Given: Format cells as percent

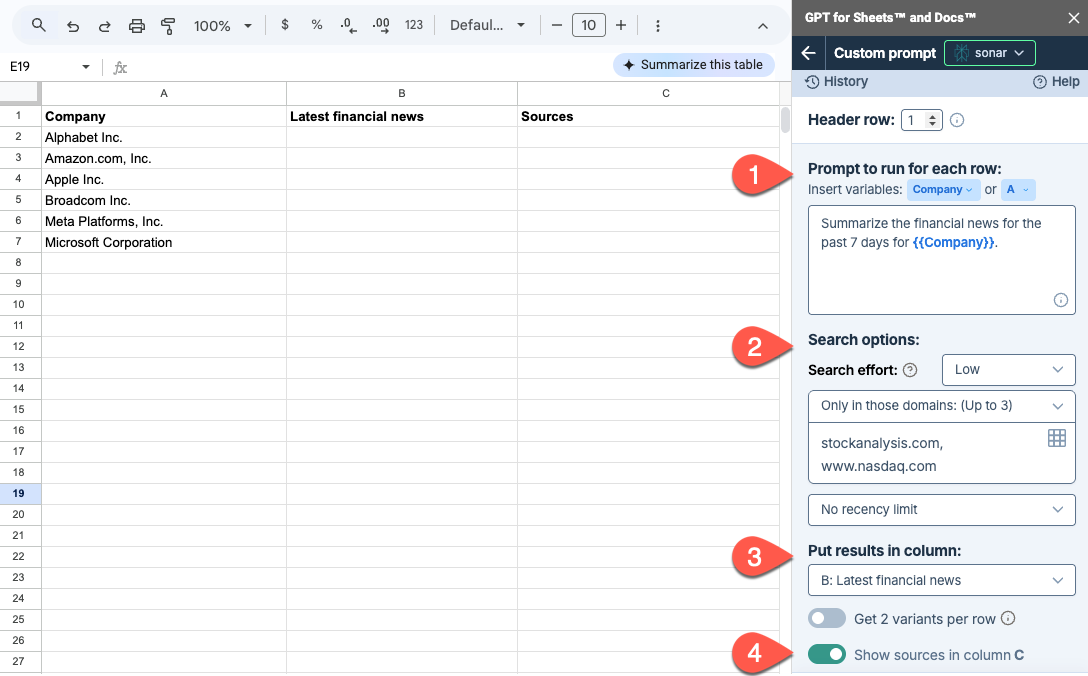Looking at the screenshot, I should point(316,25).
